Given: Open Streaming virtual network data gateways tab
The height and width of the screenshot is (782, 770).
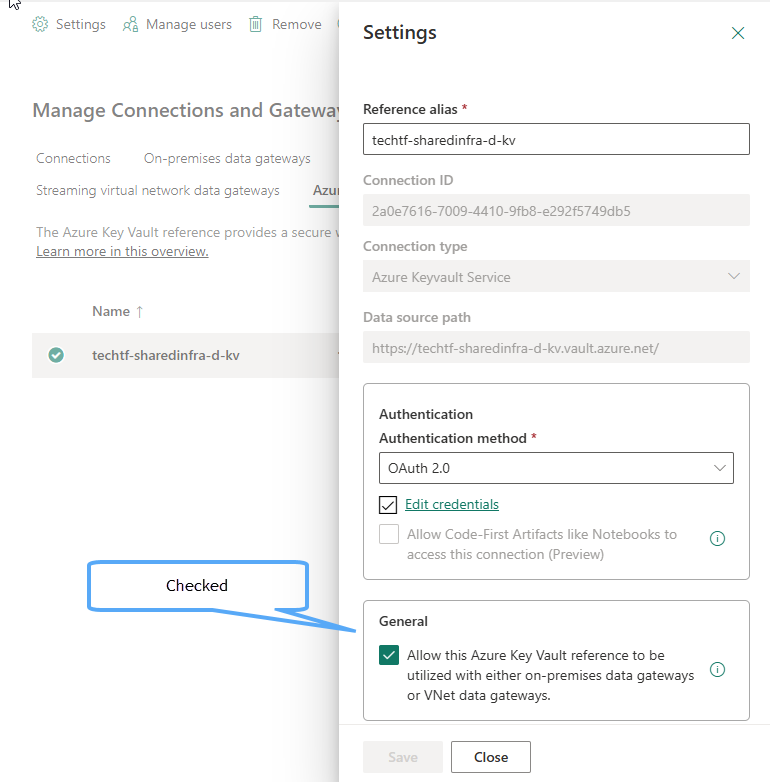Looking at the screenshot, I should click(158, 191).
